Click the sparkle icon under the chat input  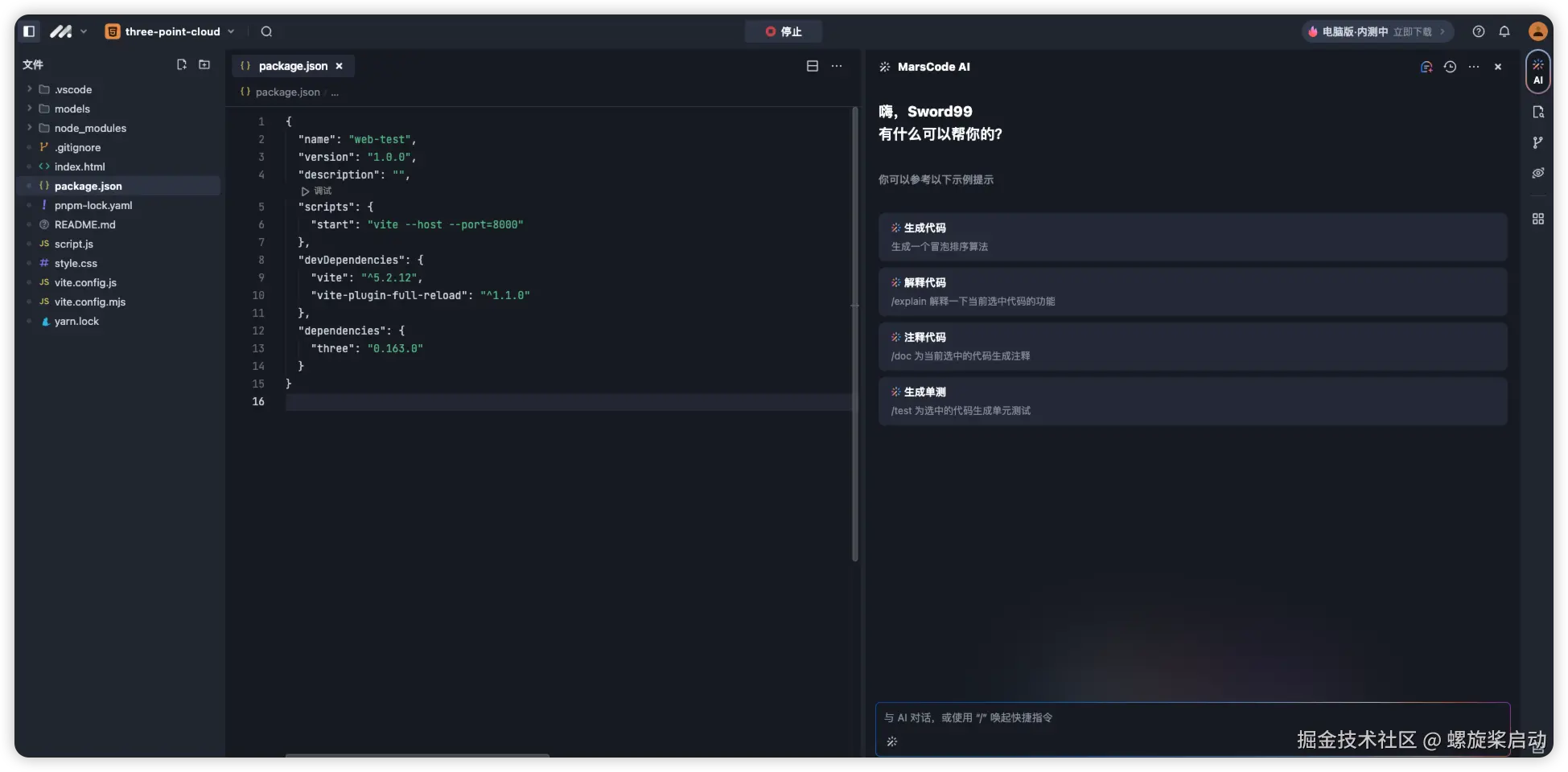tap(891, 741)
